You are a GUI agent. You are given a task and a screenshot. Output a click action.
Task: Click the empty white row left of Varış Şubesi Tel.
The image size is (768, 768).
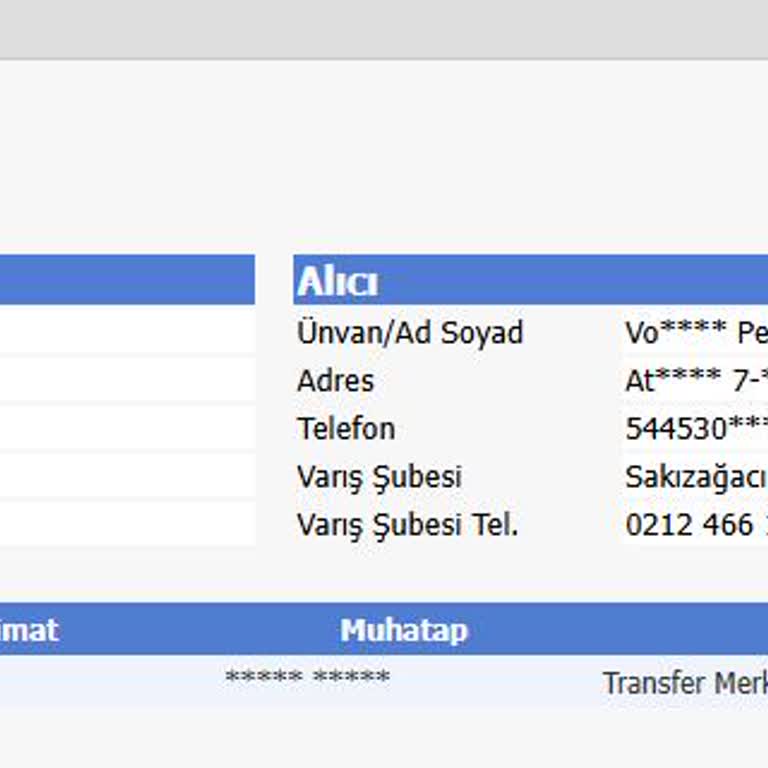[127, 524]
